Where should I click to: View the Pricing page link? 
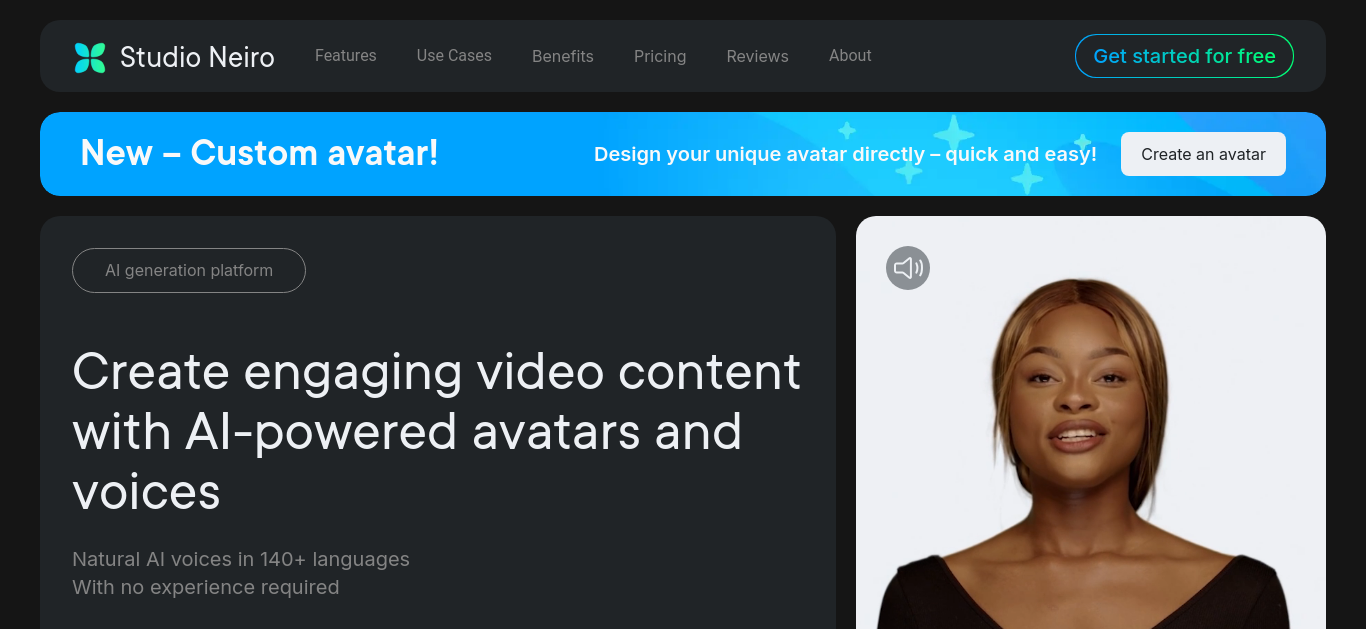click(660, 56)
